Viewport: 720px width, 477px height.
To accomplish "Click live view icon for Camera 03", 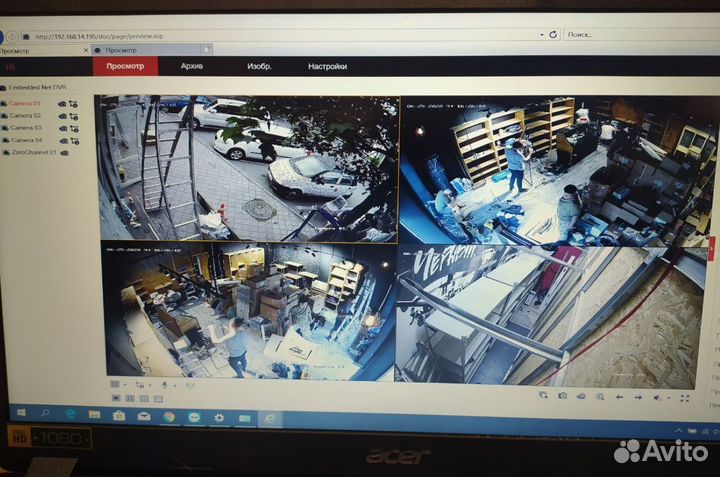I will (x=62, y=128).
